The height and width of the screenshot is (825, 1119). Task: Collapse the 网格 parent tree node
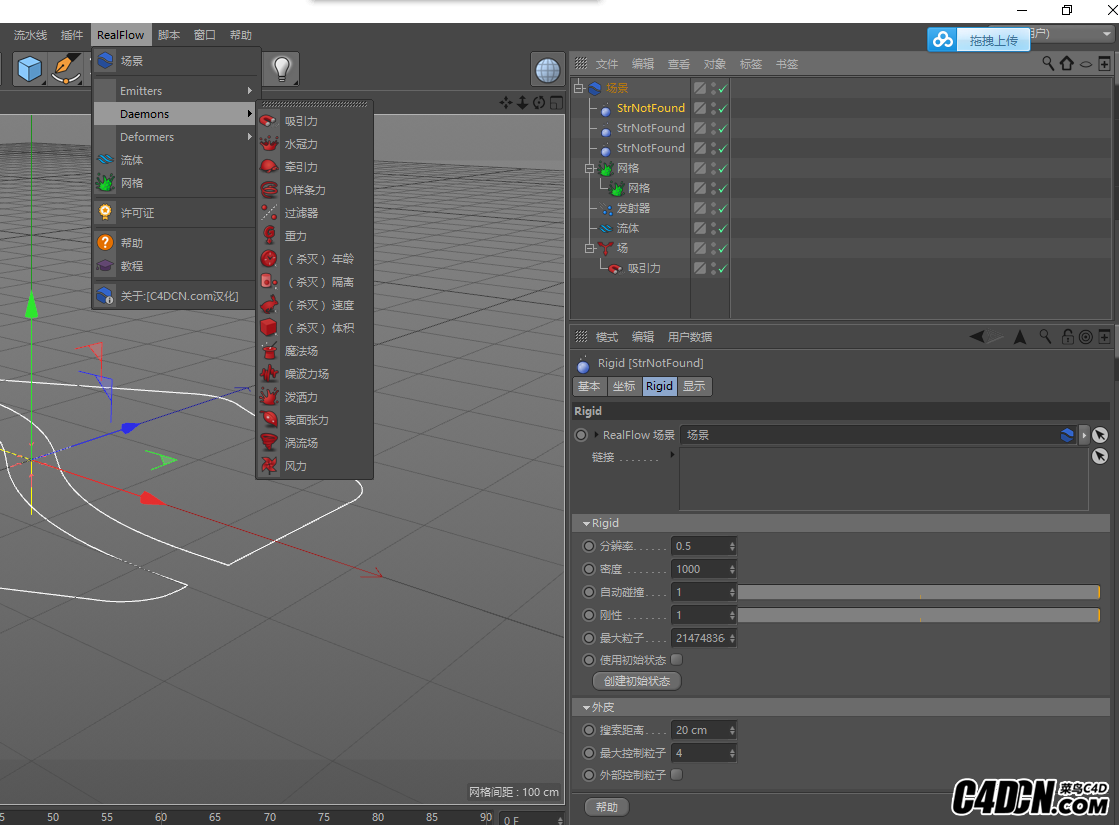pos(589,168)
